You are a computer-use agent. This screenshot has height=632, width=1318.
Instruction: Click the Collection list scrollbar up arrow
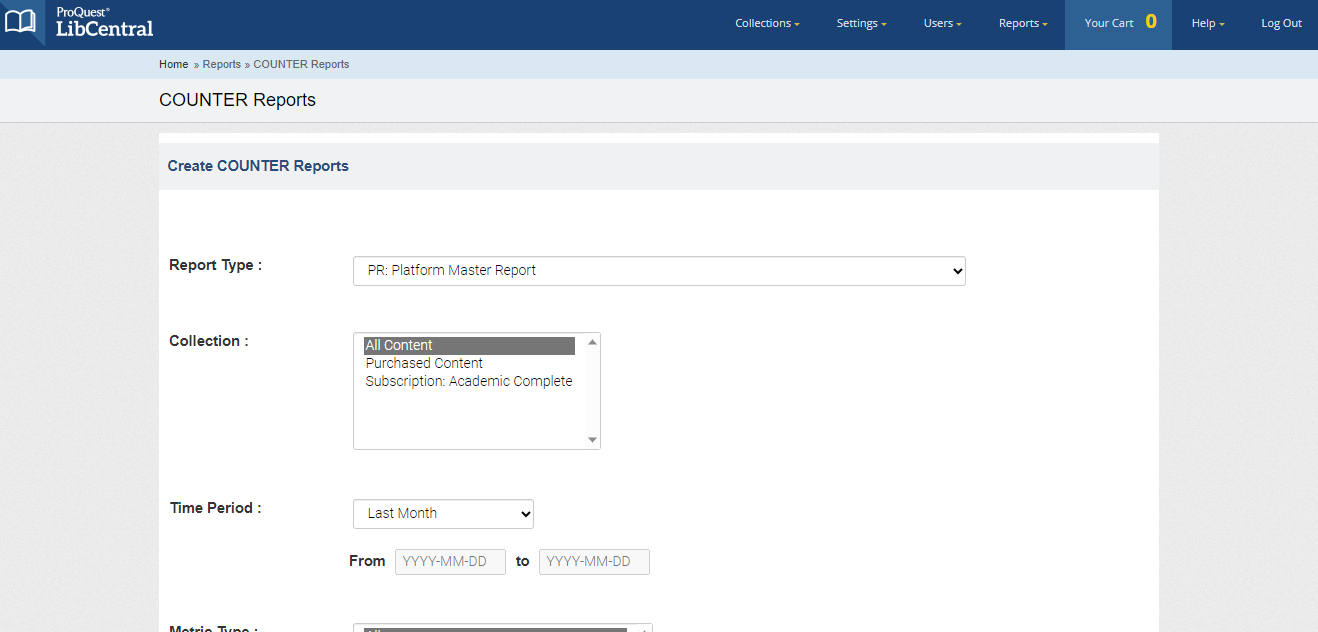[592, 340]
